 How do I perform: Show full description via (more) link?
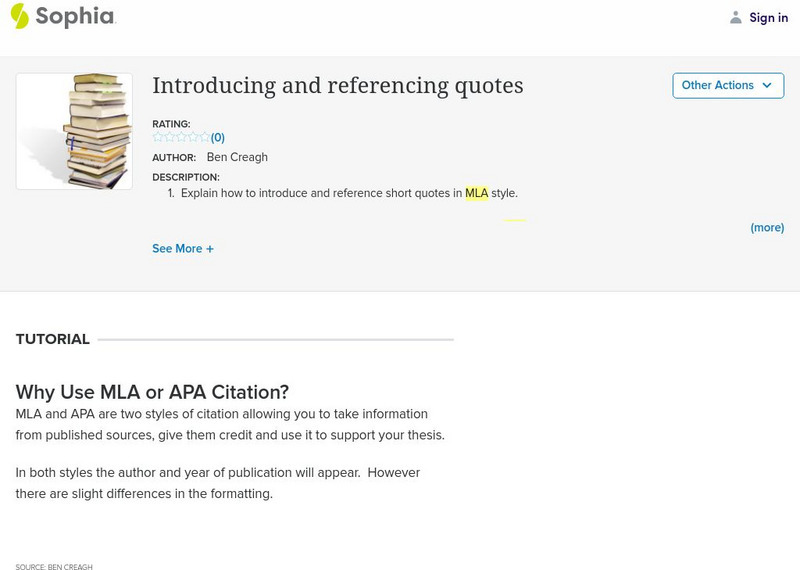[x=767, y=228]
